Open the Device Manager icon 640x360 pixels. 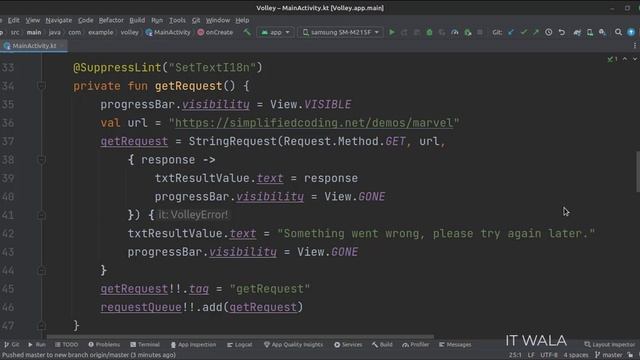pos(590,32)
